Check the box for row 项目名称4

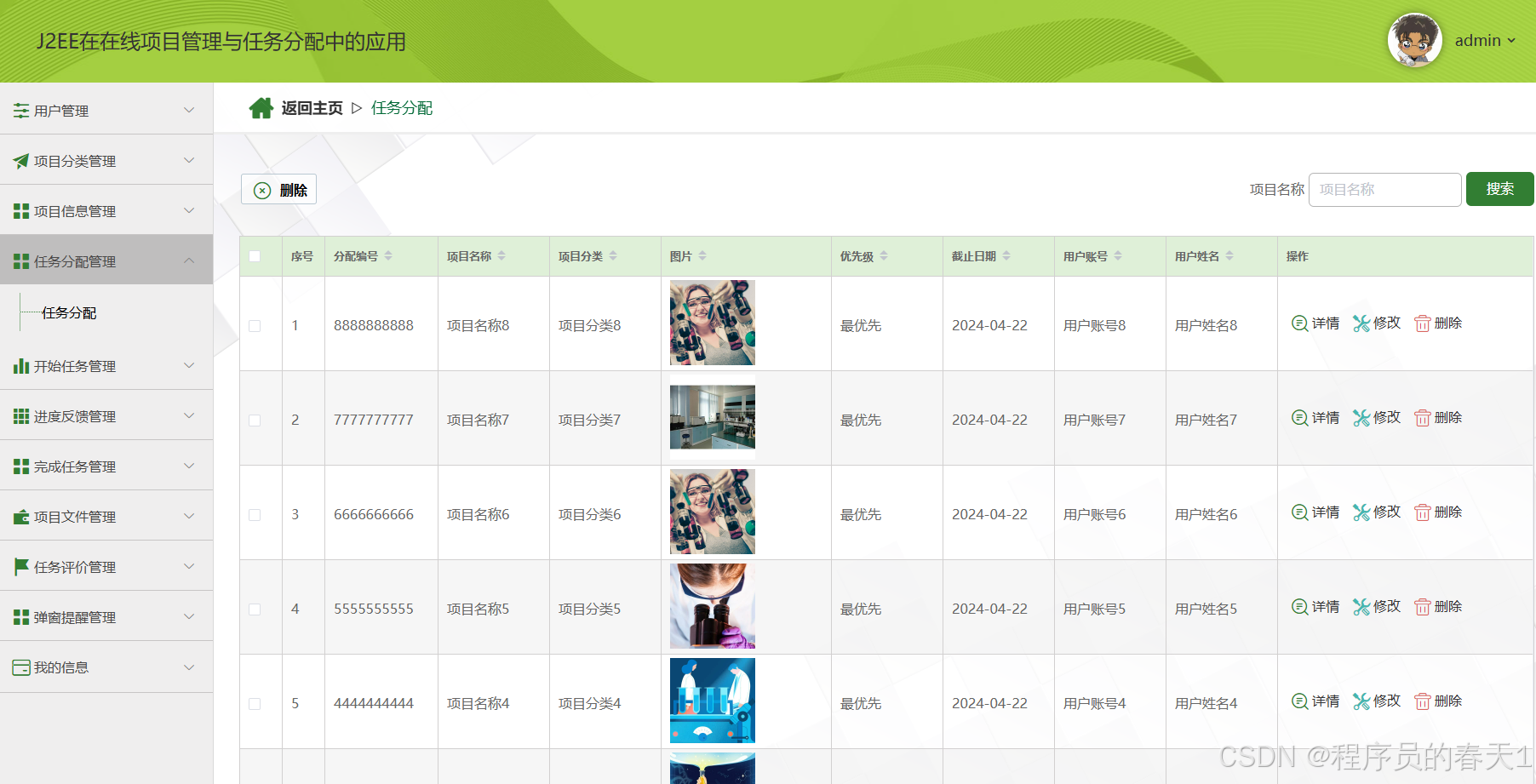click(x=255, y=704)
